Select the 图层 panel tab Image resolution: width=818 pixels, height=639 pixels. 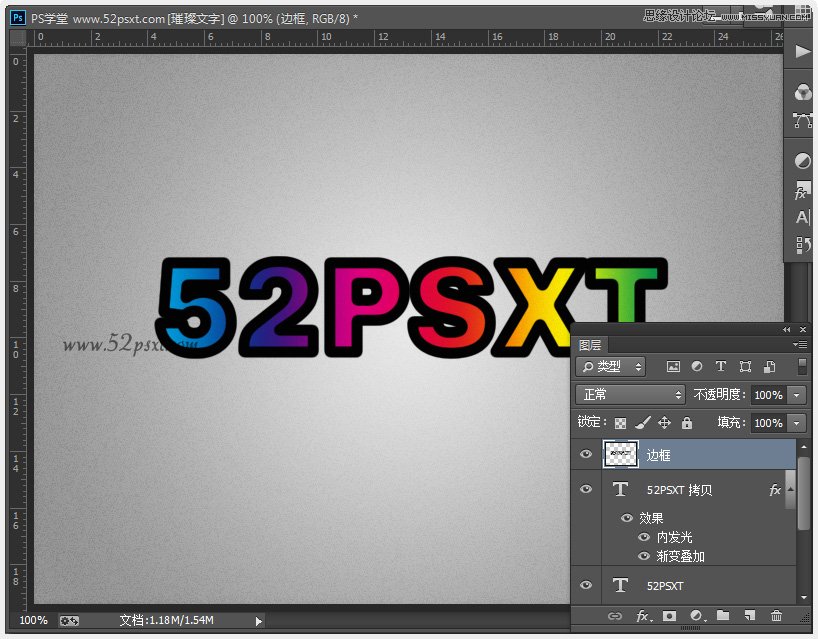tap(590, 345)
